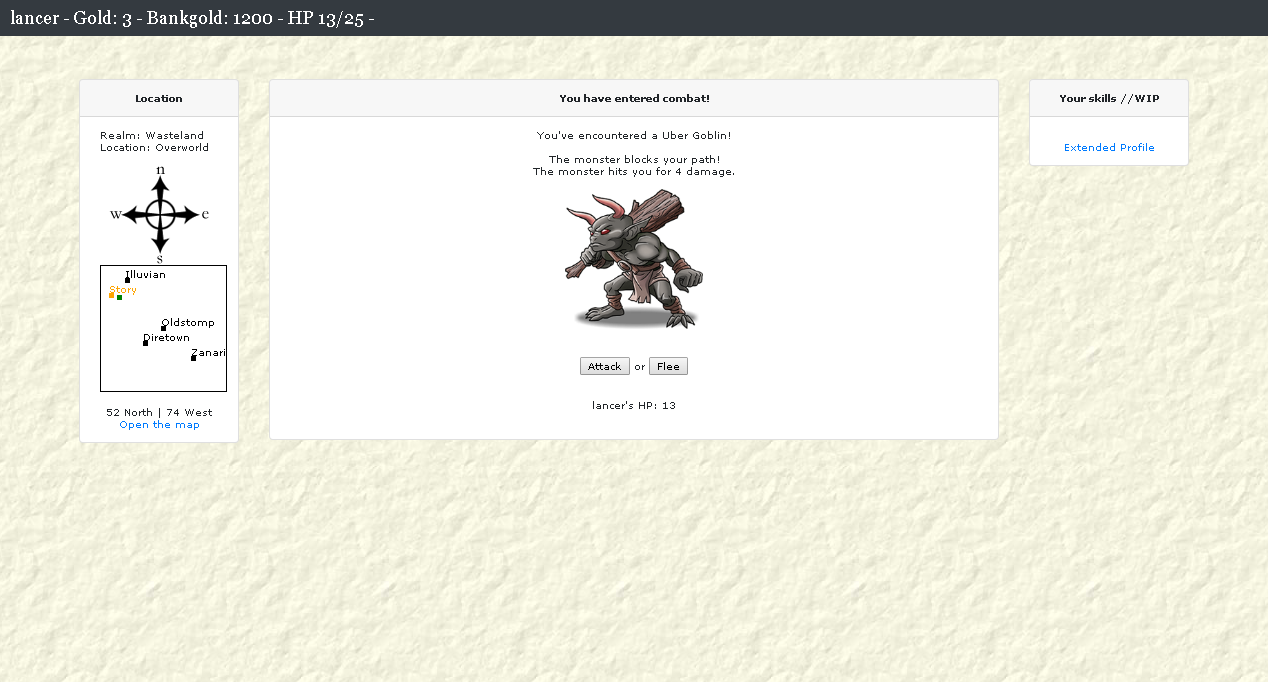Click the Oldstomp town marker on minimap
This screenshot has height=682, width=1268.
(163, 328)
